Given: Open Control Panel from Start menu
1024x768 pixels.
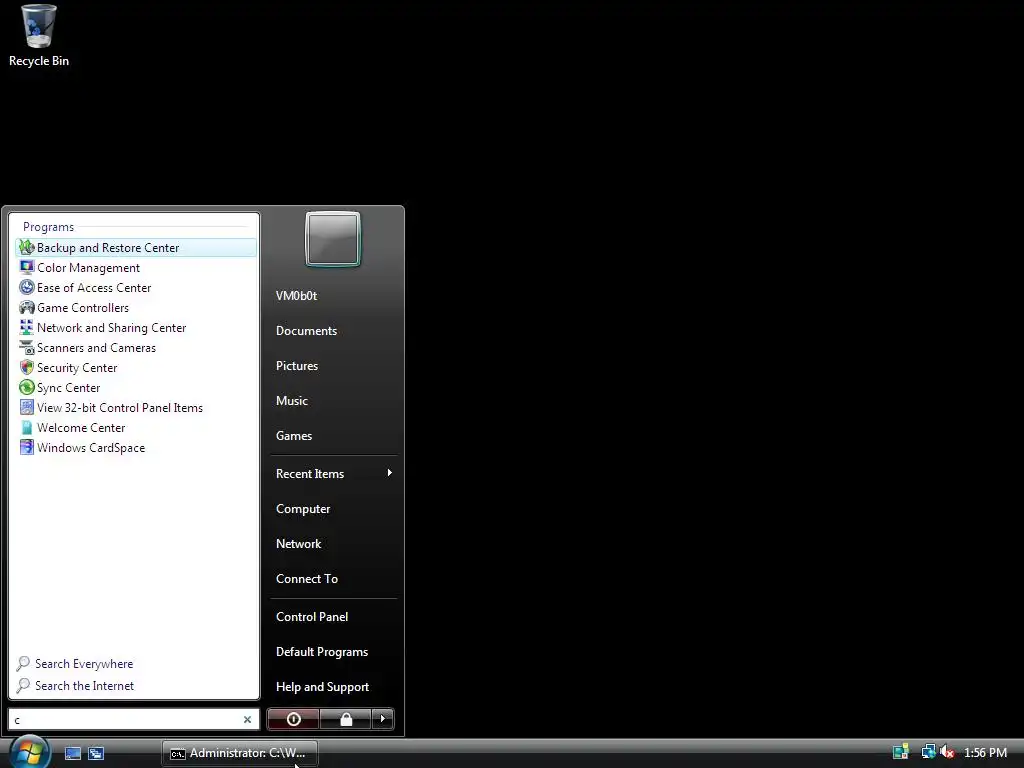Looking at the screenshot, I should point(312,617).
